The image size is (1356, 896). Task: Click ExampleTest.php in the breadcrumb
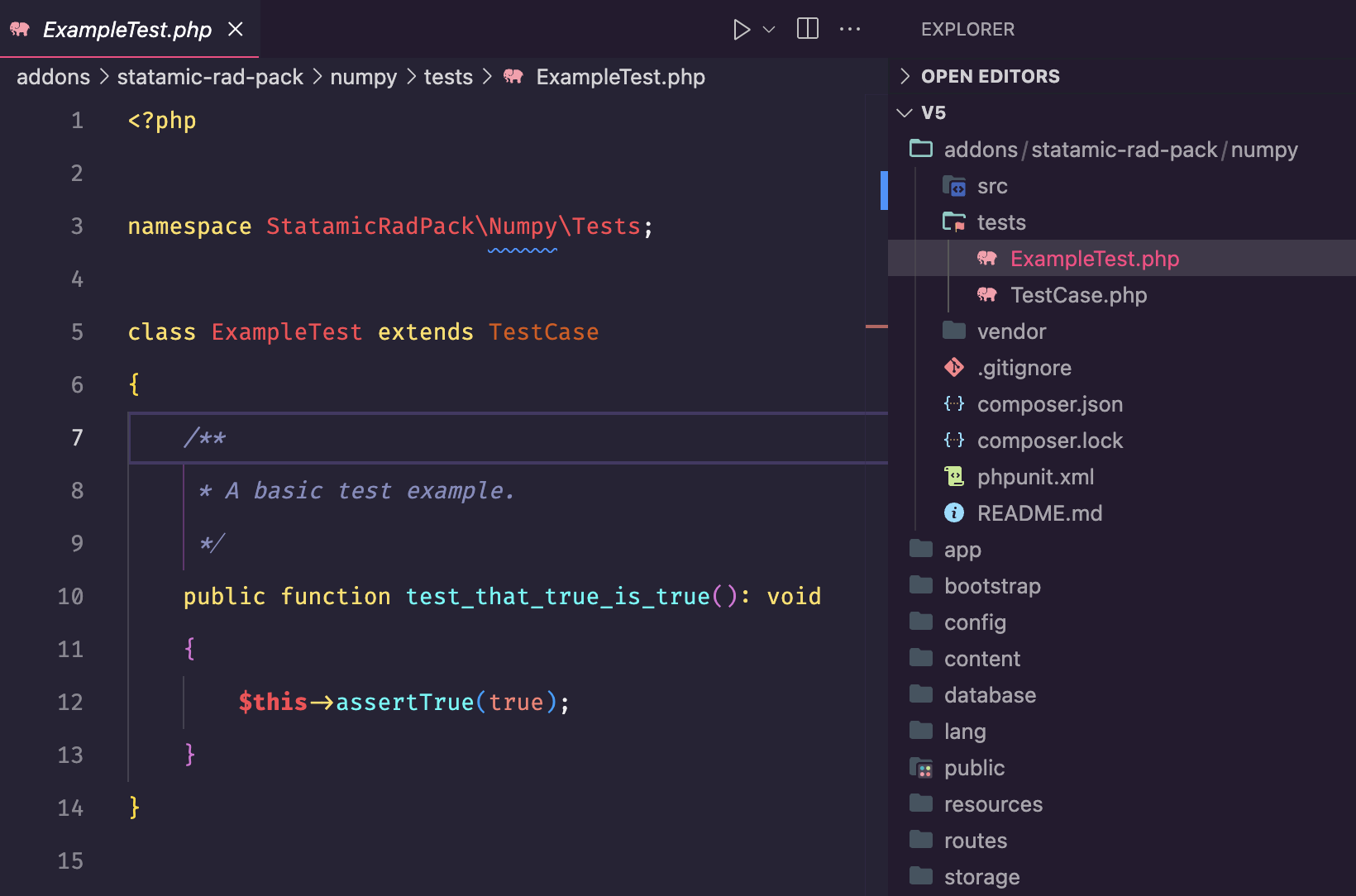[620, 77]
